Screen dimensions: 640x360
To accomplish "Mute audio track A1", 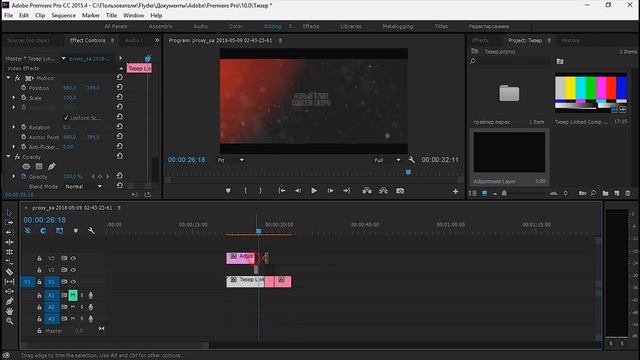I will coord(73,295).
